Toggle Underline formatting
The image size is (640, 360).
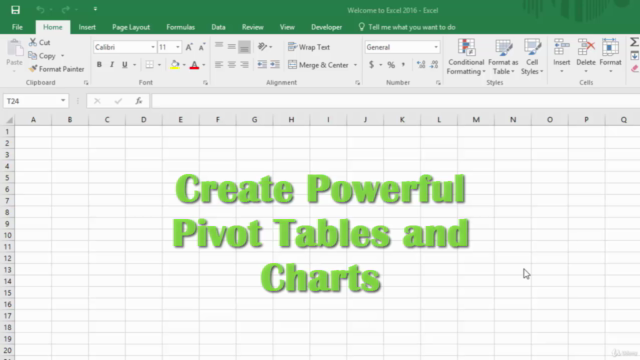click(124, 64)
